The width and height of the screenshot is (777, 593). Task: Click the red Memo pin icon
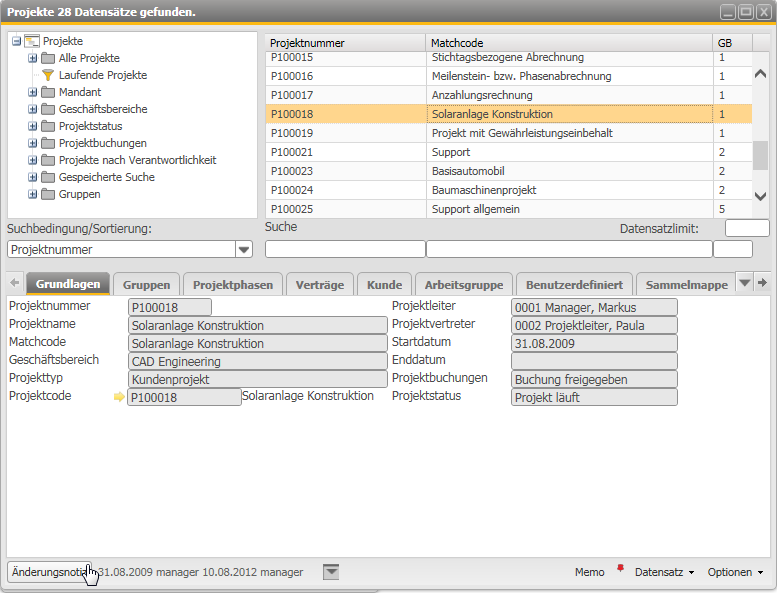click(x=620, y=570)
